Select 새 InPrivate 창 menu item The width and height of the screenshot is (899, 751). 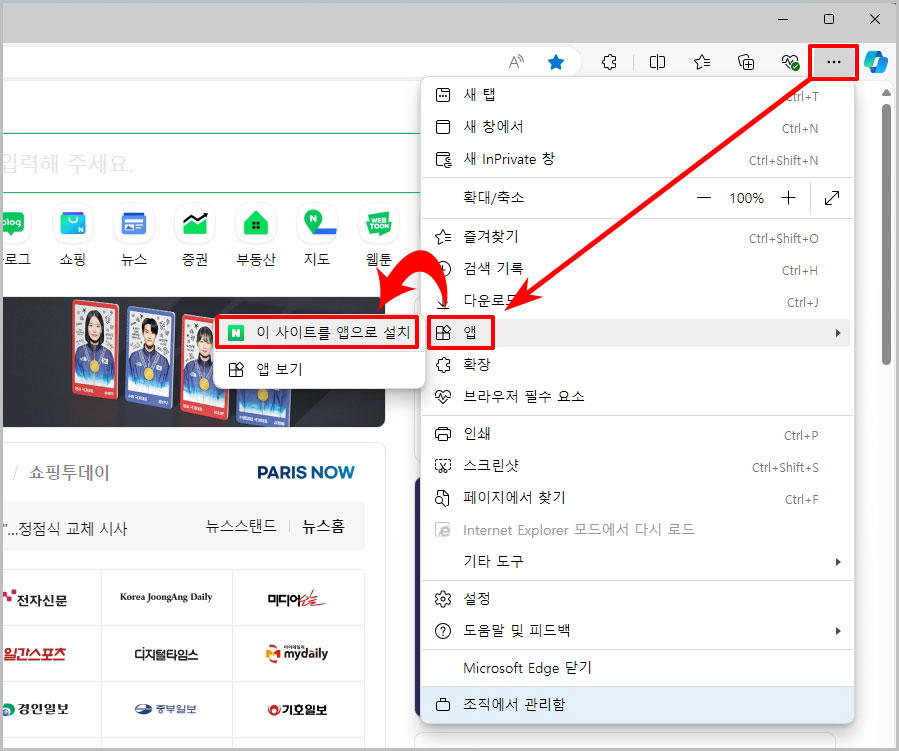pos(636,159)
